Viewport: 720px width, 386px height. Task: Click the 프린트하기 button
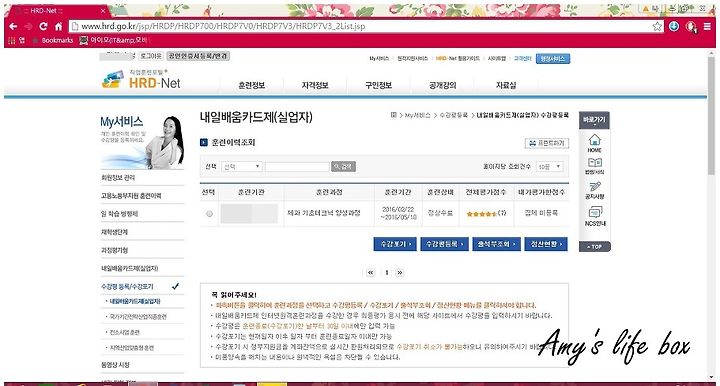[x=547, y=143]
